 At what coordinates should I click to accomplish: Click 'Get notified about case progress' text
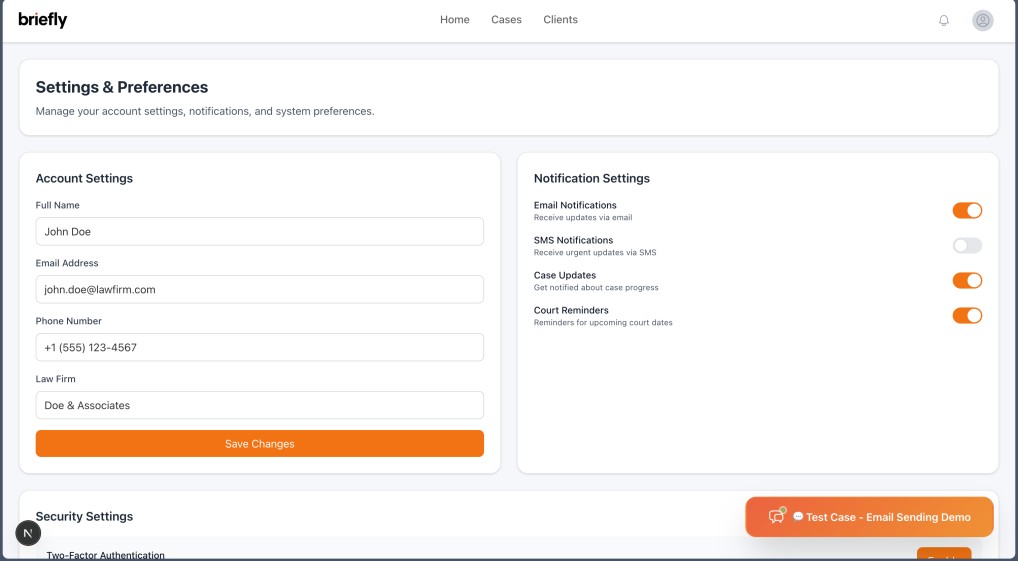pyautogui.click(x=596, y=288)
